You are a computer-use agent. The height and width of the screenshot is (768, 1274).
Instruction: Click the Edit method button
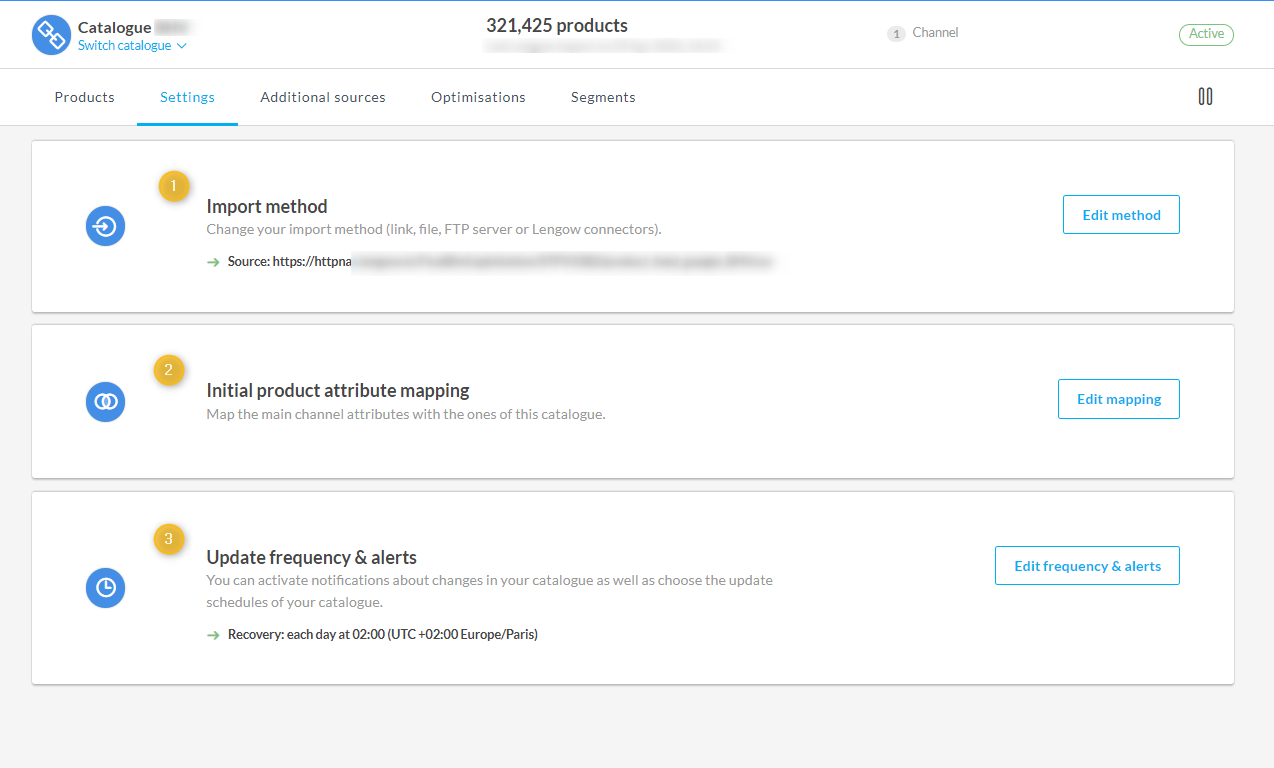(1121, 215)
